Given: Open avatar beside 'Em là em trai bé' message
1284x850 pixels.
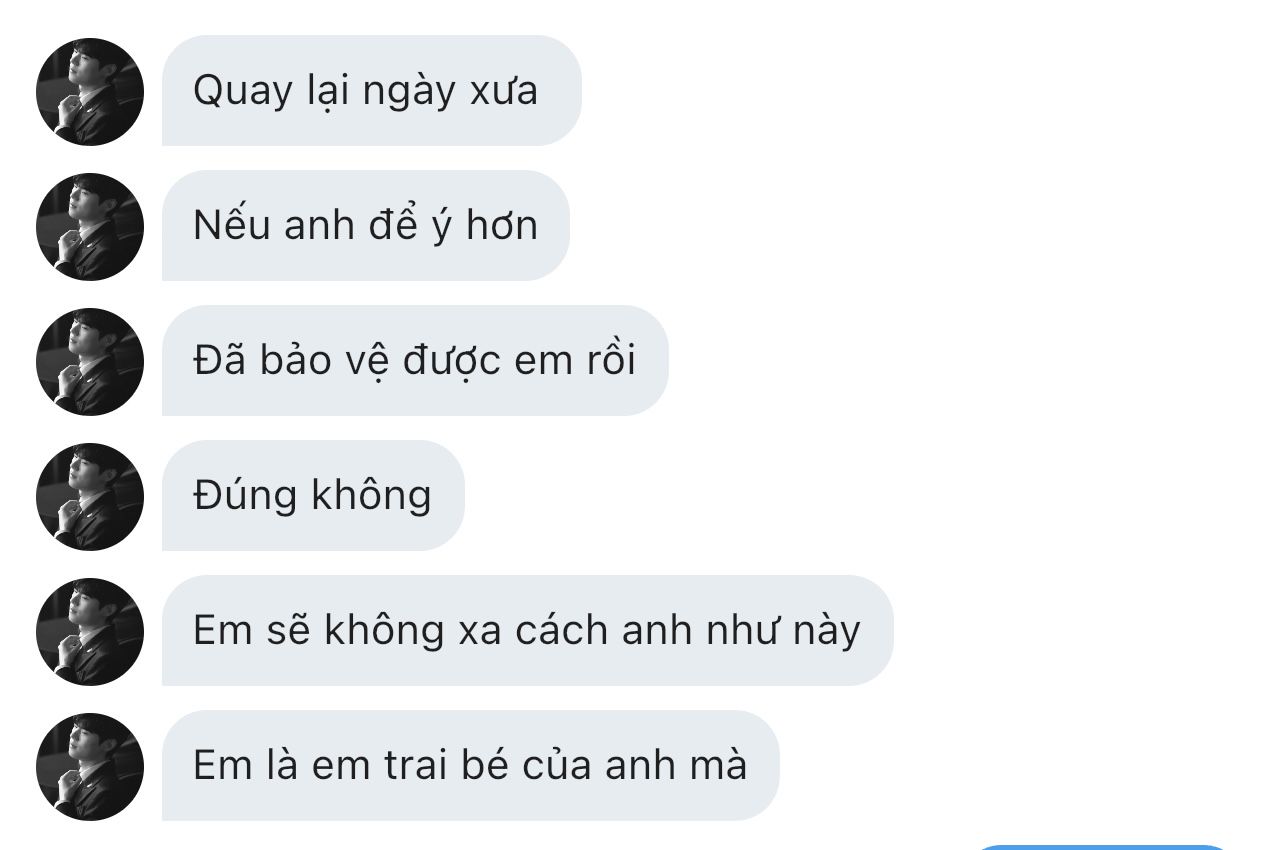Looking at the screenshot, I should [x=90, y=767].
